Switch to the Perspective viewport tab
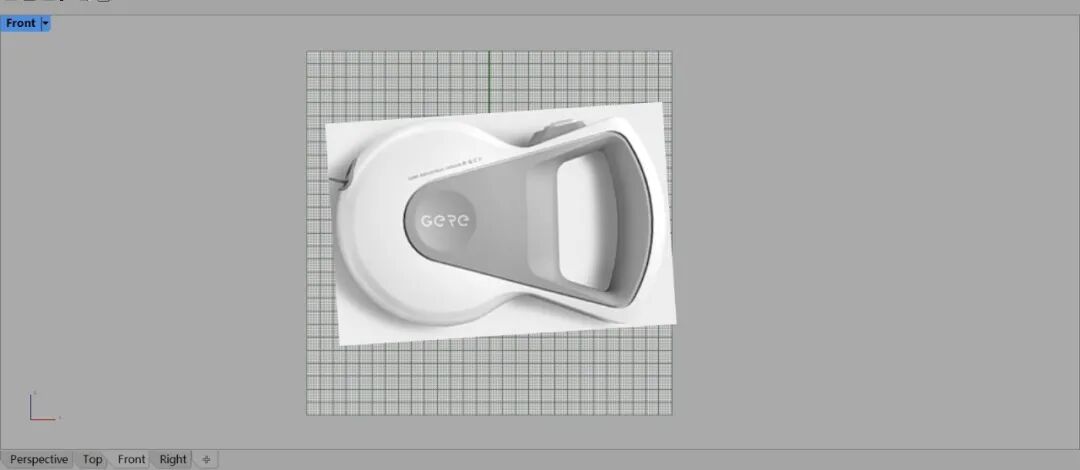The width and height of the screenshot is (1080, 470). (x=39, y=459)
